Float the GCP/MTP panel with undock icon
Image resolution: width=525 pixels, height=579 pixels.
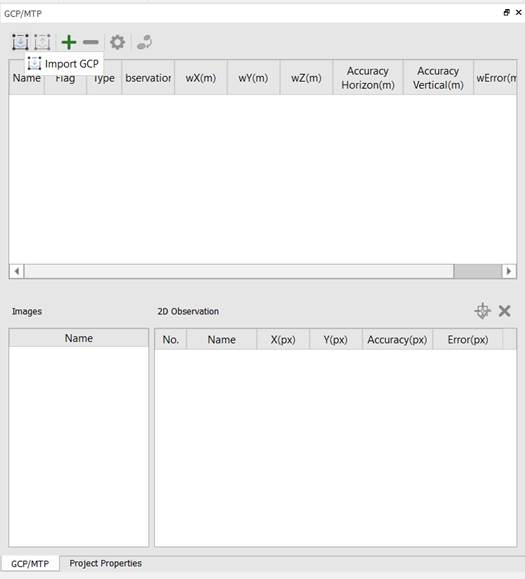pyautogui.click(x=507, y=13)
